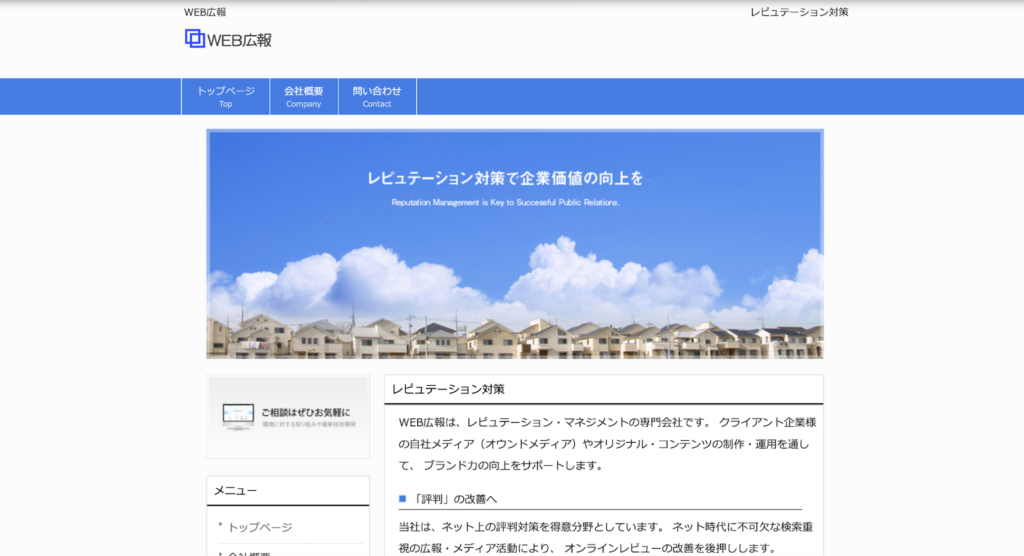Open the 会社概要 Company nav tab

pyautogui.click(x=304, y=97)
